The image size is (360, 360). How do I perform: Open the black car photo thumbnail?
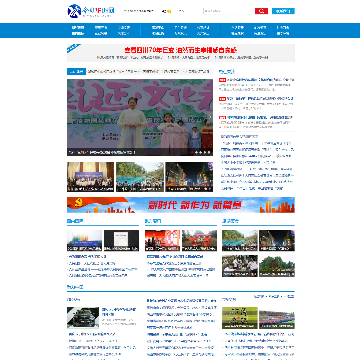pyautogui.click(x=83, y=317)
